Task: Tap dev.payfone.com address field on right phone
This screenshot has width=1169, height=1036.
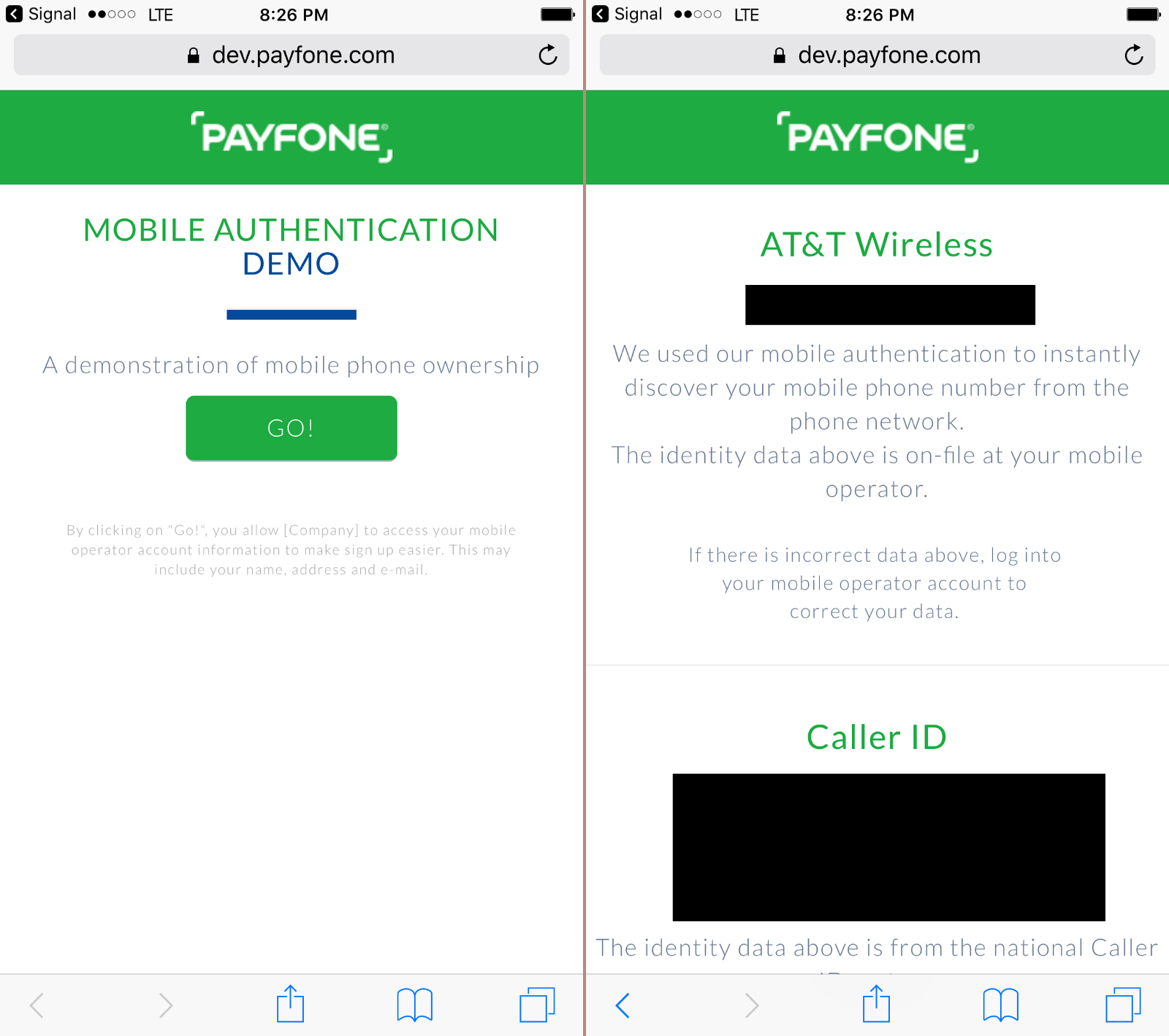Action: pos(877,55)
